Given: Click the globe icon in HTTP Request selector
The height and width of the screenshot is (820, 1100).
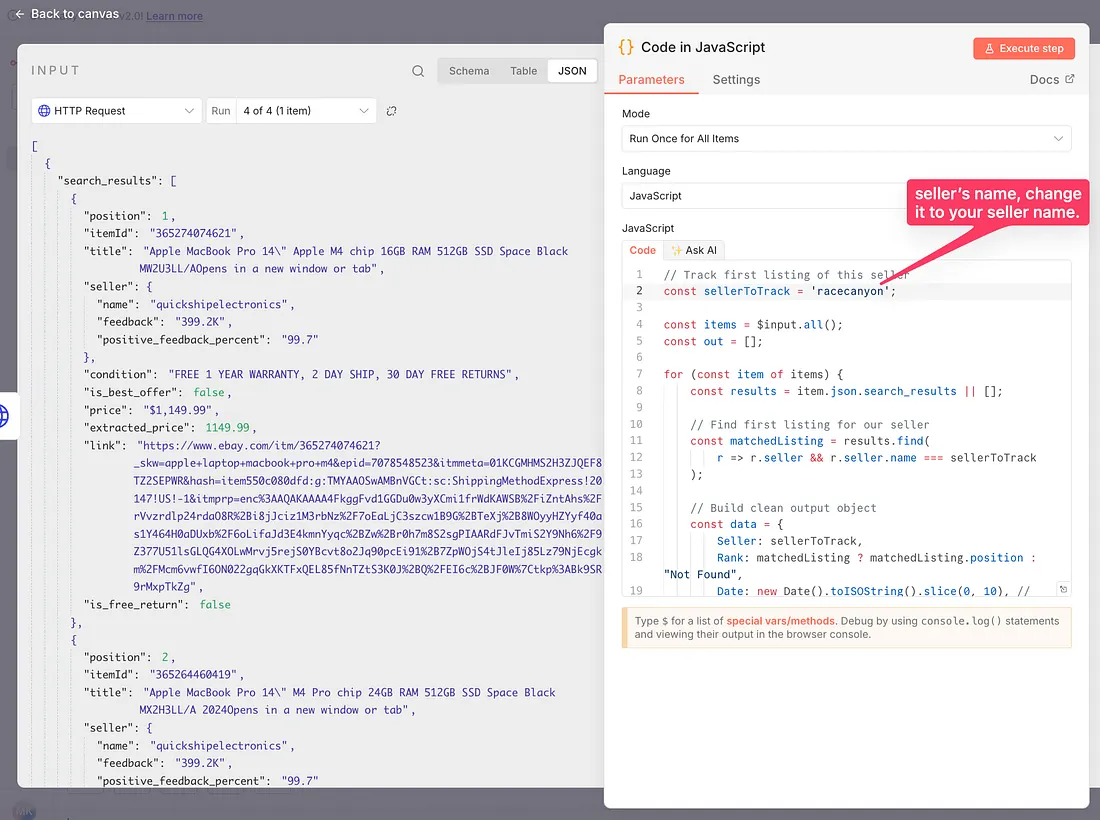Looking at the screenshot, I should [x=44, y=111].
